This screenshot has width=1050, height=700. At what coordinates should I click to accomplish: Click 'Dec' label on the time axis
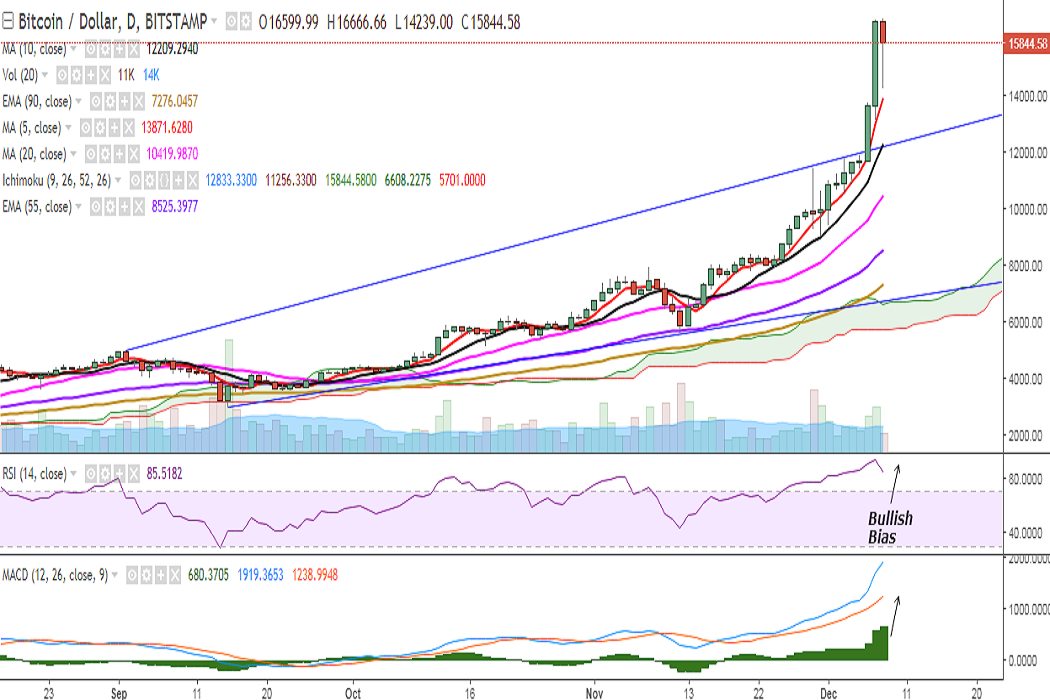coord(828,693)
